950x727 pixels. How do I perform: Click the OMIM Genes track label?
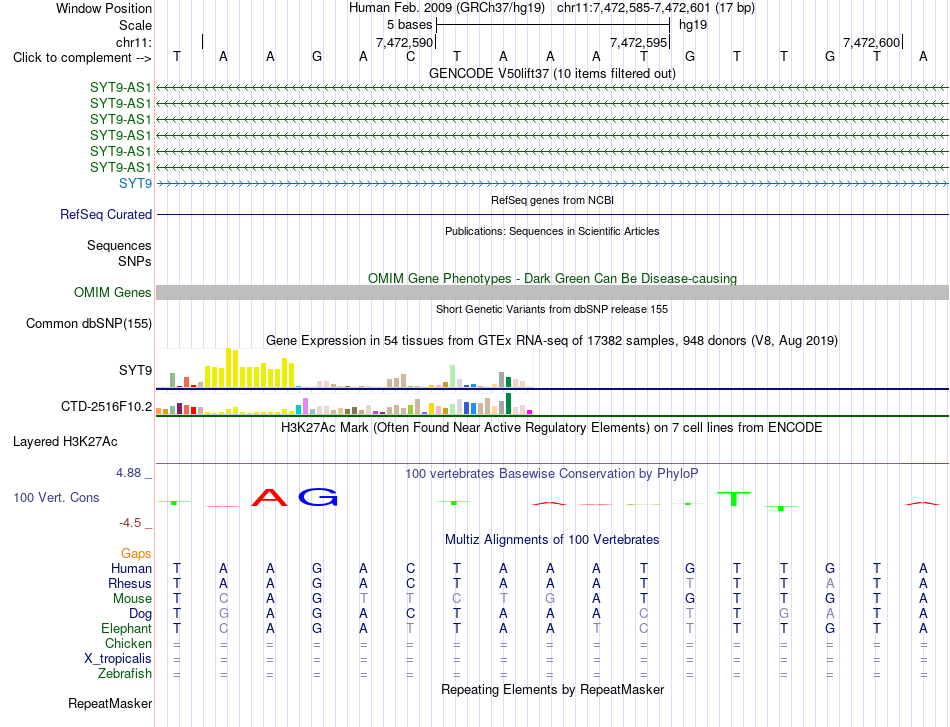coord(113,293)
